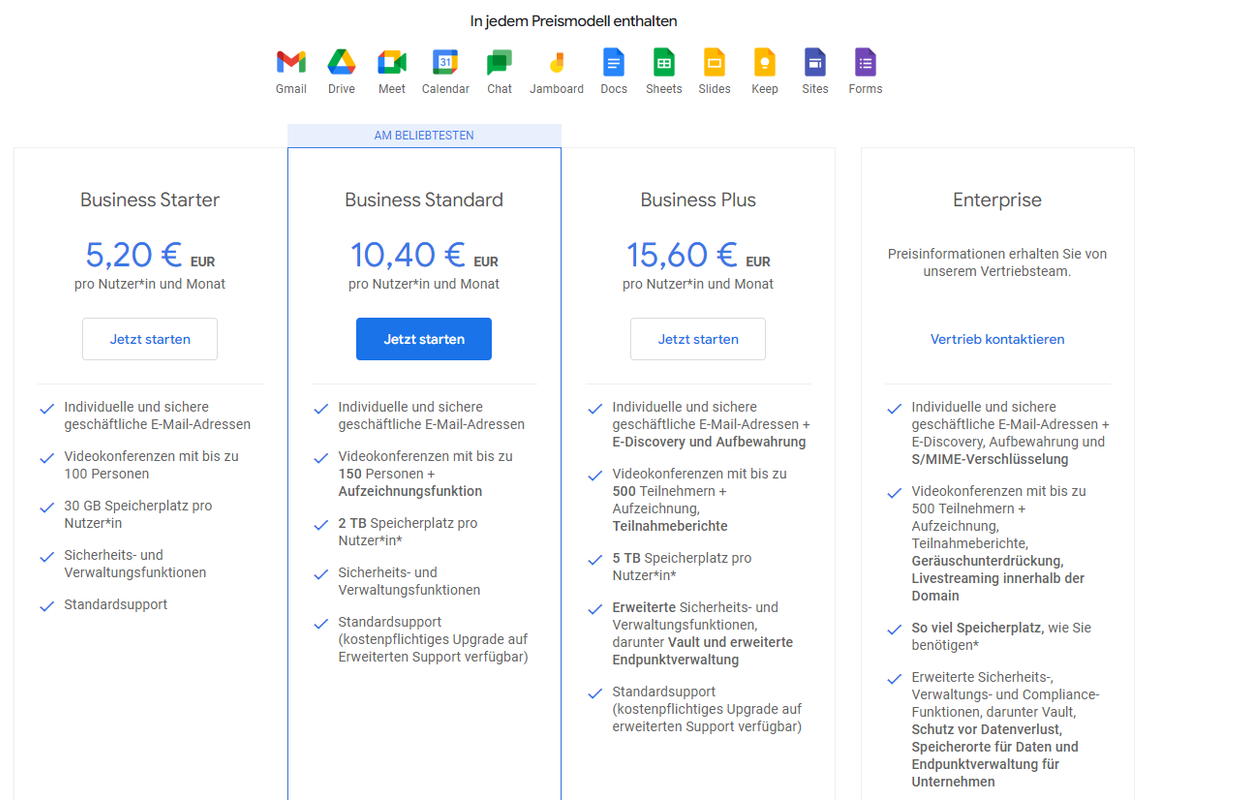Click Enterprise 'Preisinformationen erhalten Sie' text
1248x800 pixels.
coord(997,262)
